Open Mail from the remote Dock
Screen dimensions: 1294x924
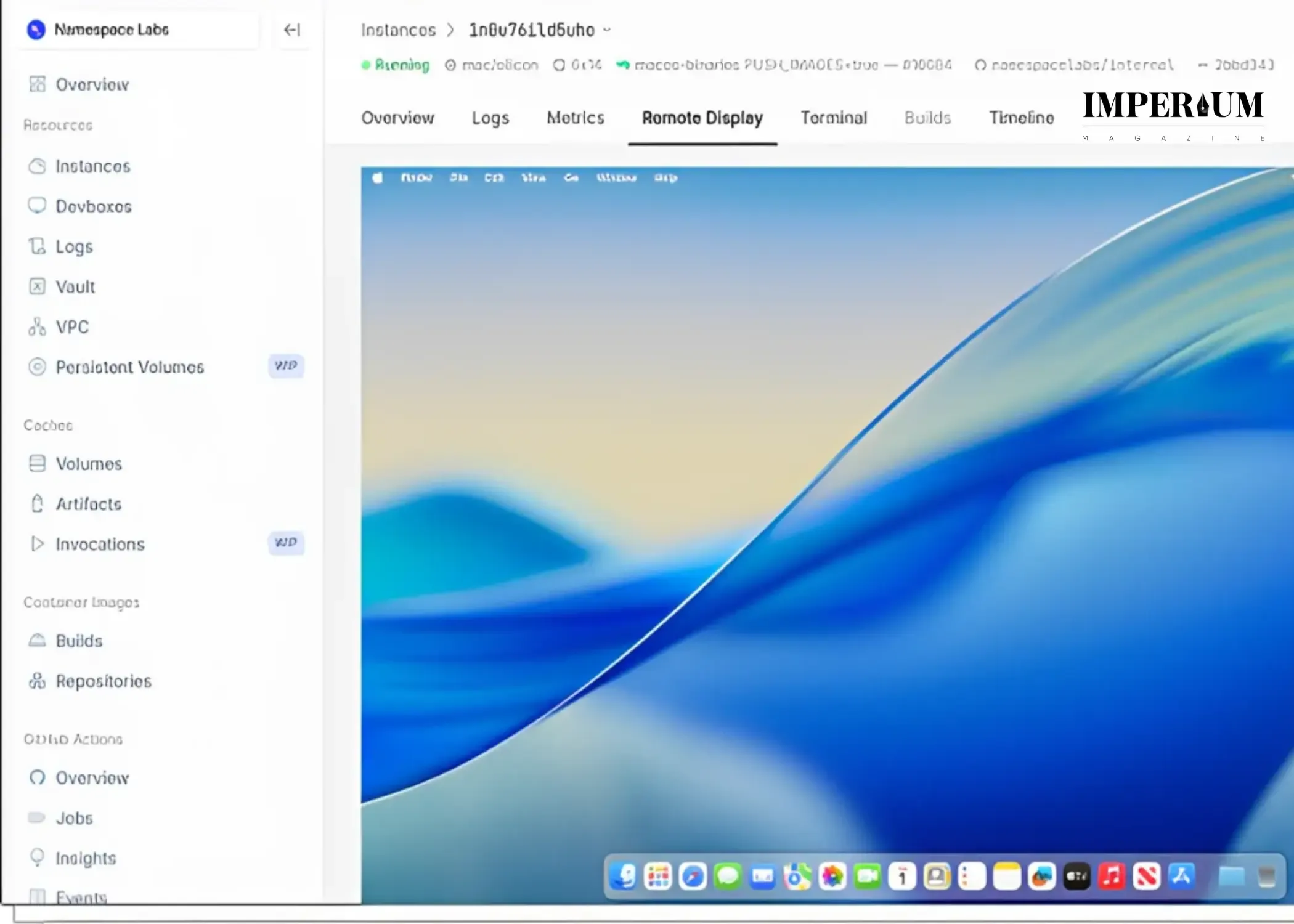[x=763, y=876]
